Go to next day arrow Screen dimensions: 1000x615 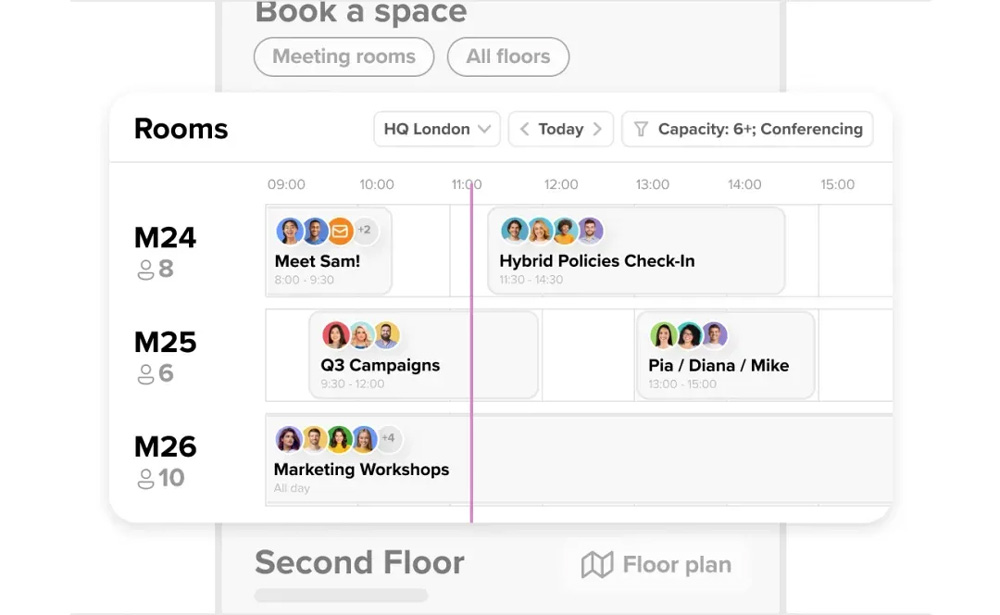click(598, 129)
